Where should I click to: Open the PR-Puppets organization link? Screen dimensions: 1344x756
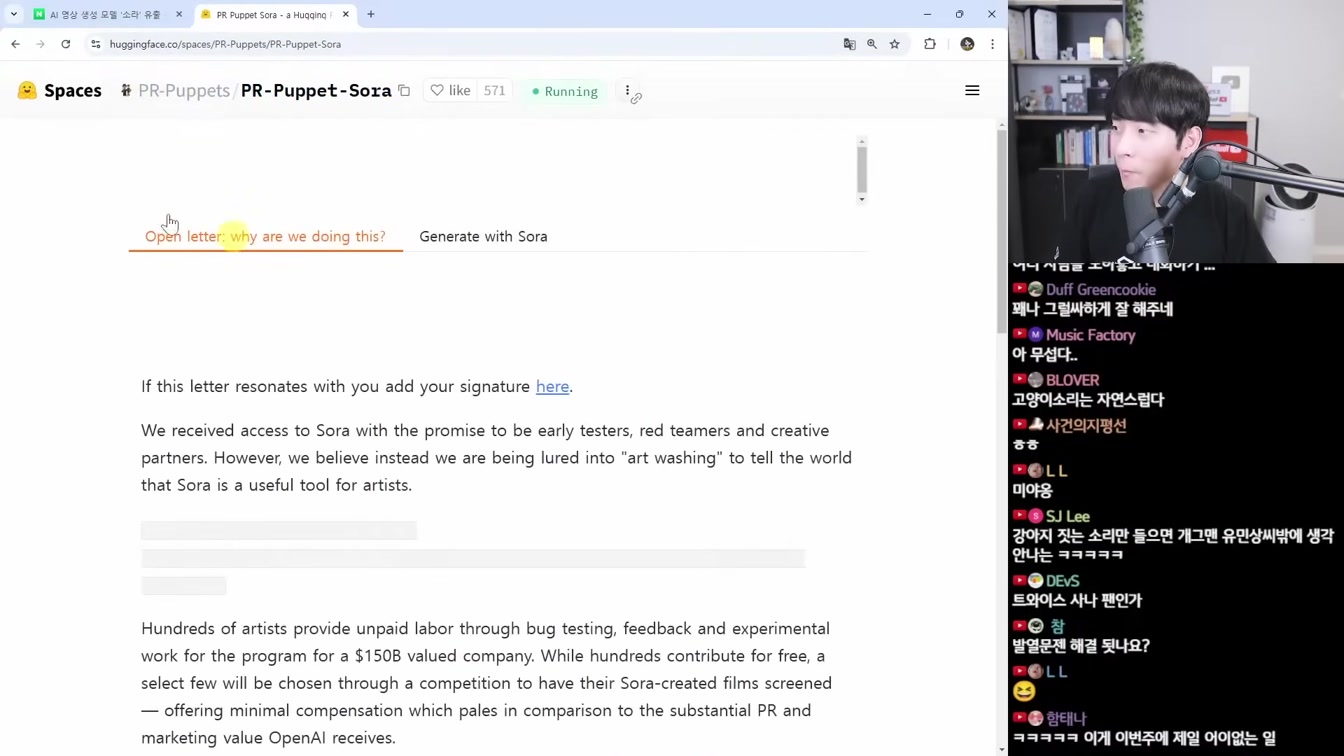tap(184, 91)
